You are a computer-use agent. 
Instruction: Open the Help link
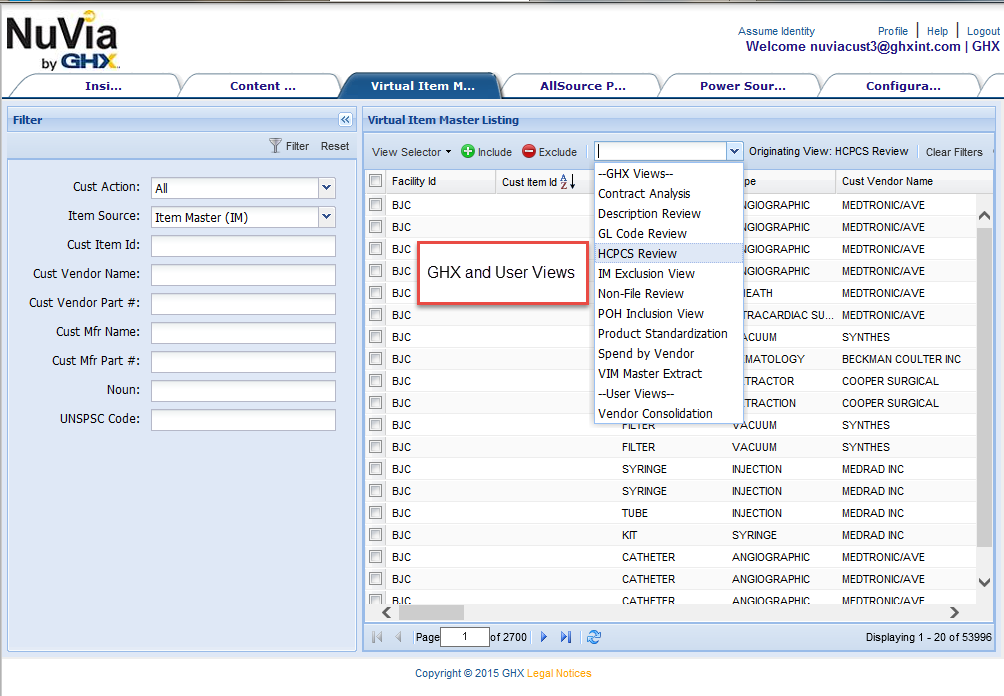coord(937,31)
